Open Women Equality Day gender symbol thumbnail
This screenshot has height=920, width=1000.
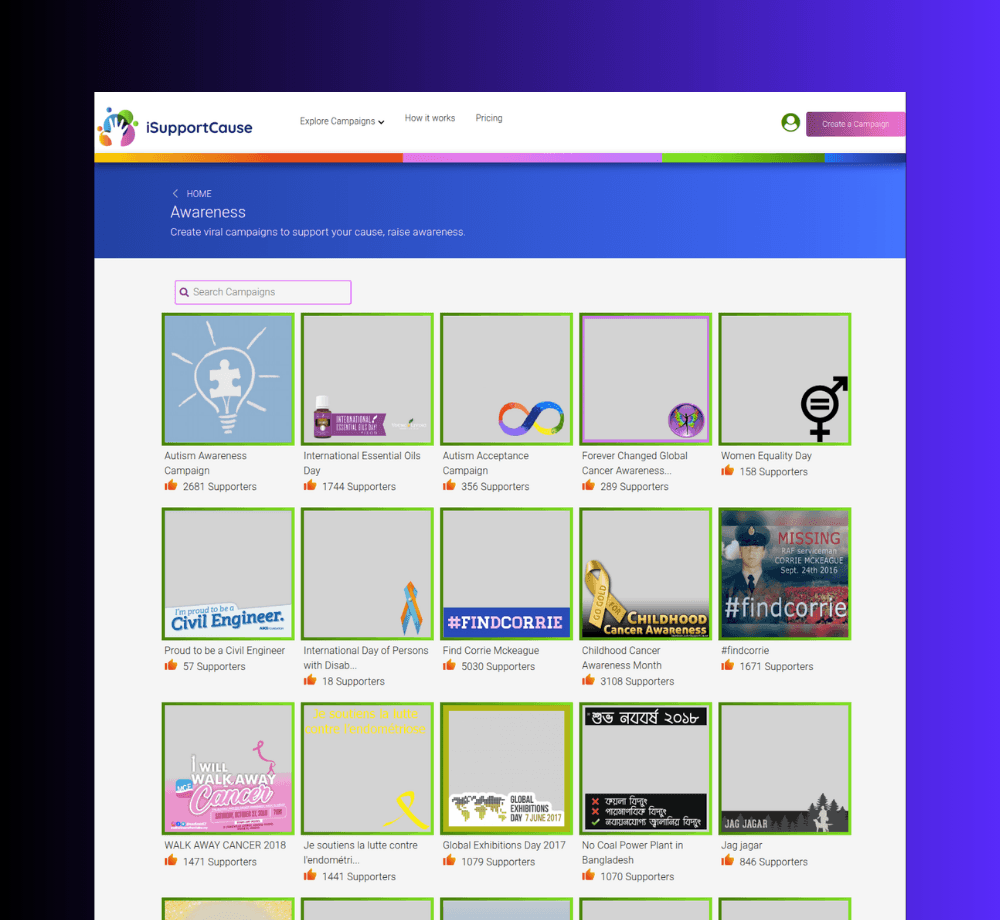click(785, 379)
